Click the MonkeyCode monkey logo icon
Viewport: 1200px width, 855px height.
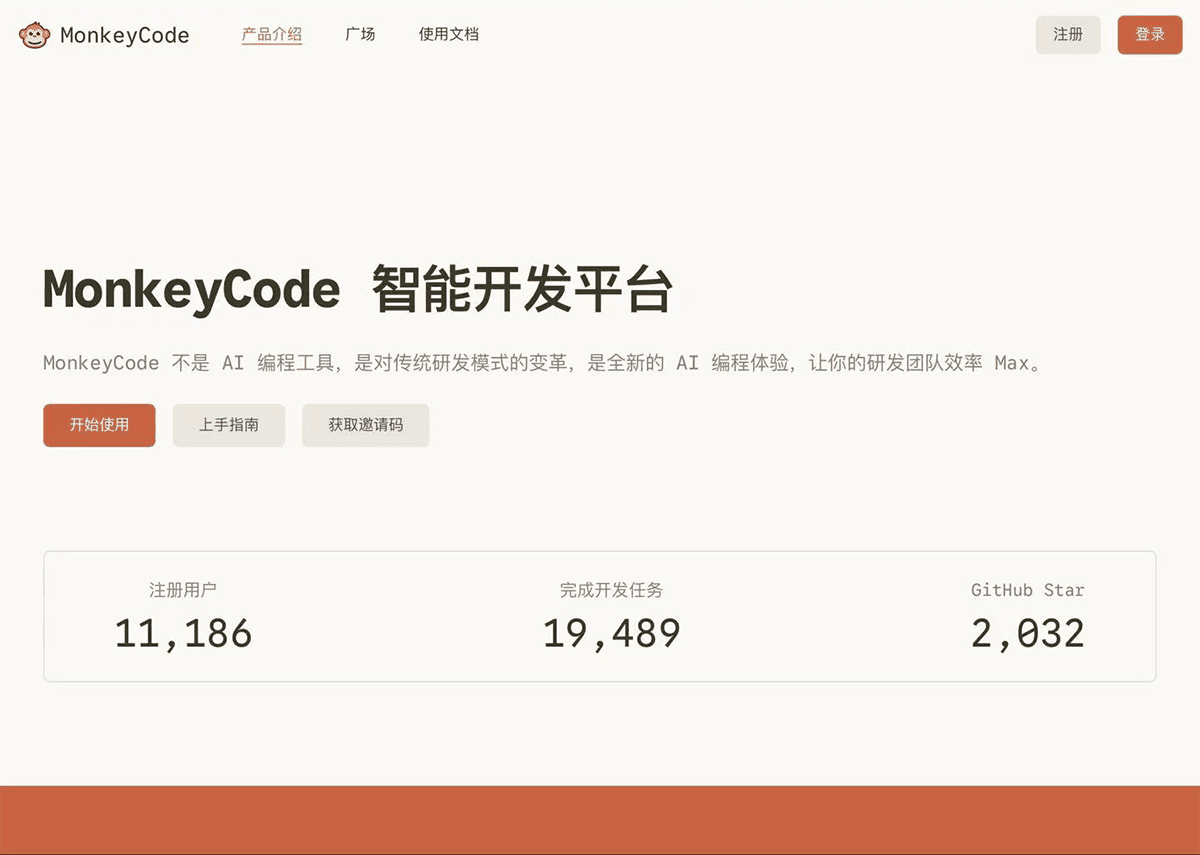pyautogui.click(x=34, y=34)
